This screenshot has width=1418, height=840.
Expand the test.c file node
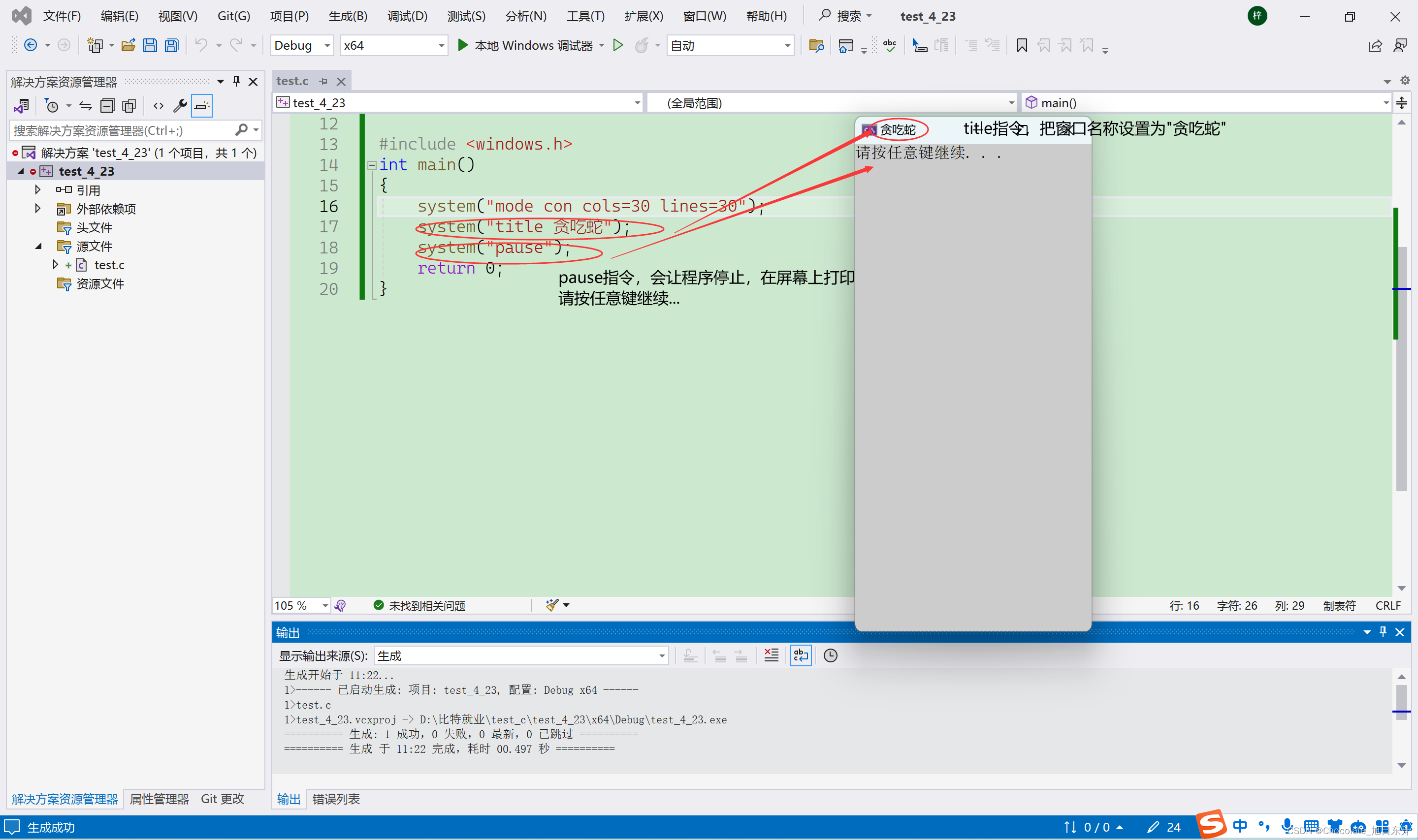pyautogui.click(x=55, y=264)
